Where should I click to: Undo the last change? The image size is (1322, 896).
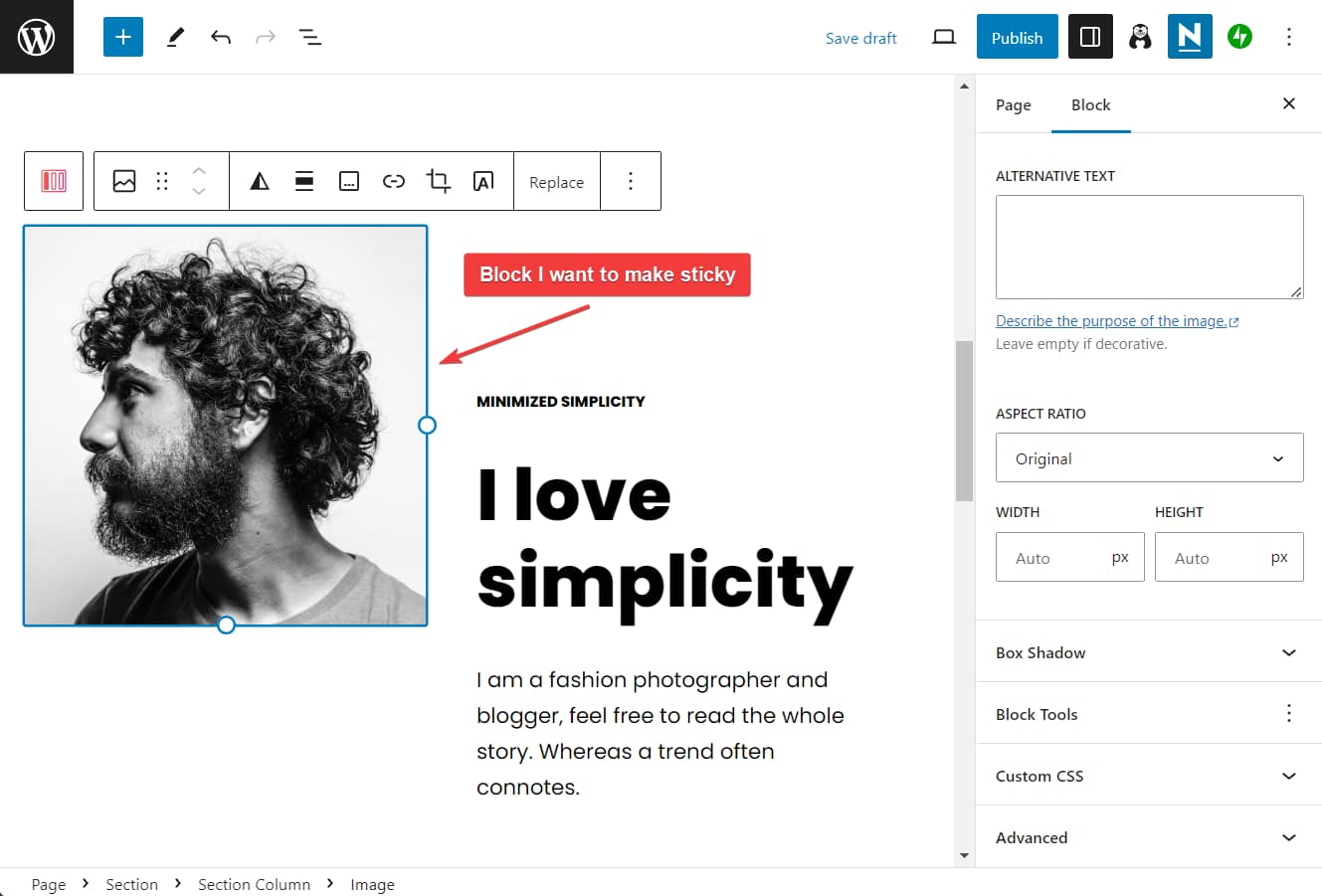220,37
